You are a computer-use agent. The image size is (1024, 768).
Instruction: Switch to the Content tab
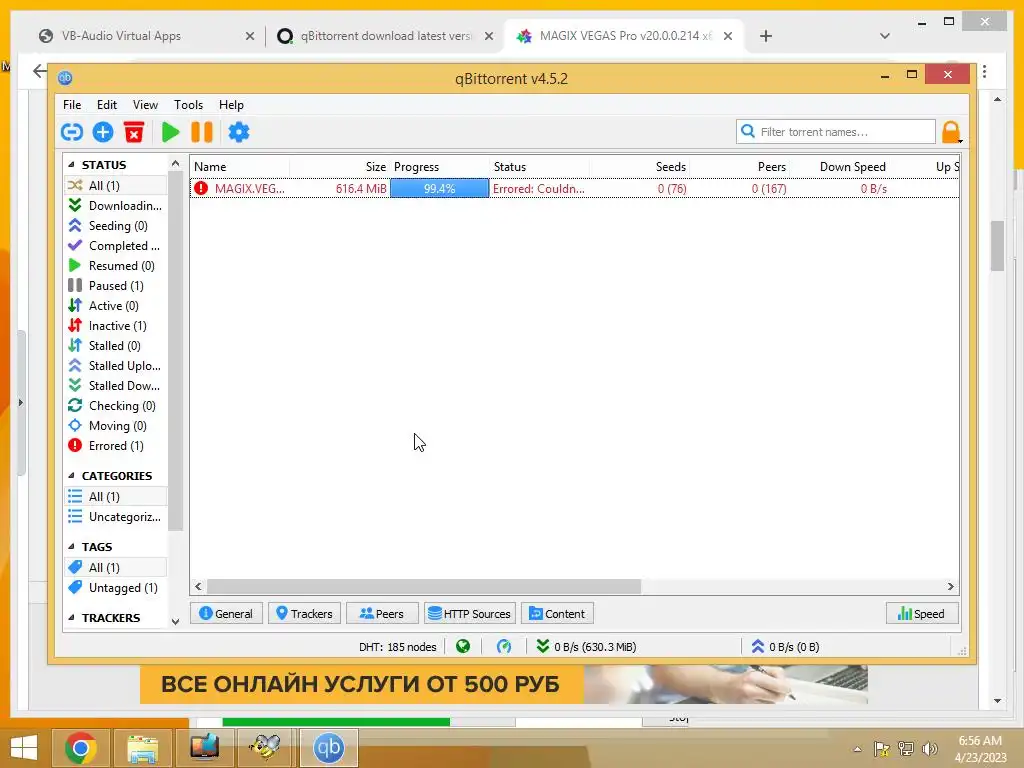click(557, 614)
